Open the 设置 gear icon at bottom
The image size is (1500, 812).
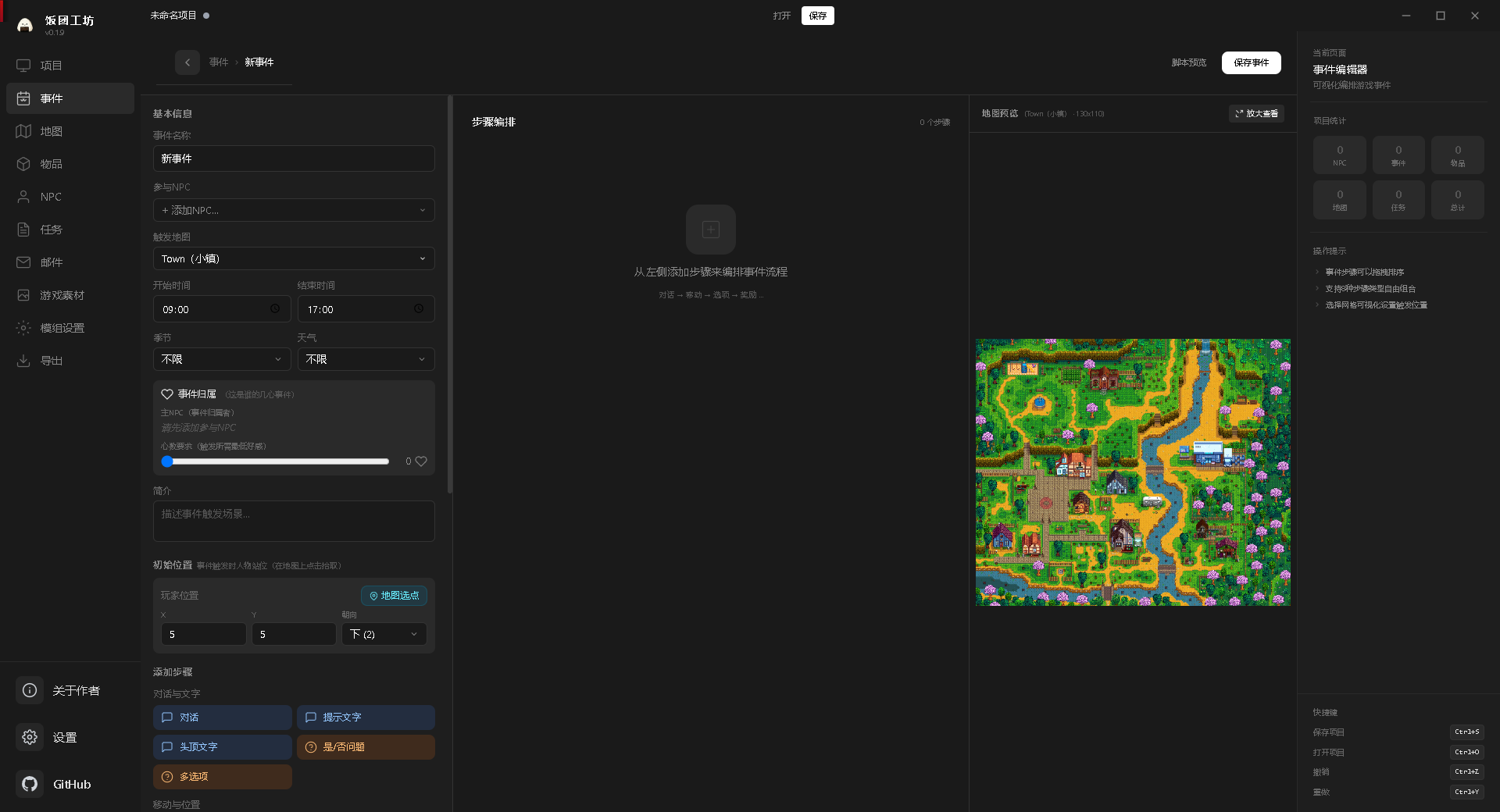coord(30,737)
